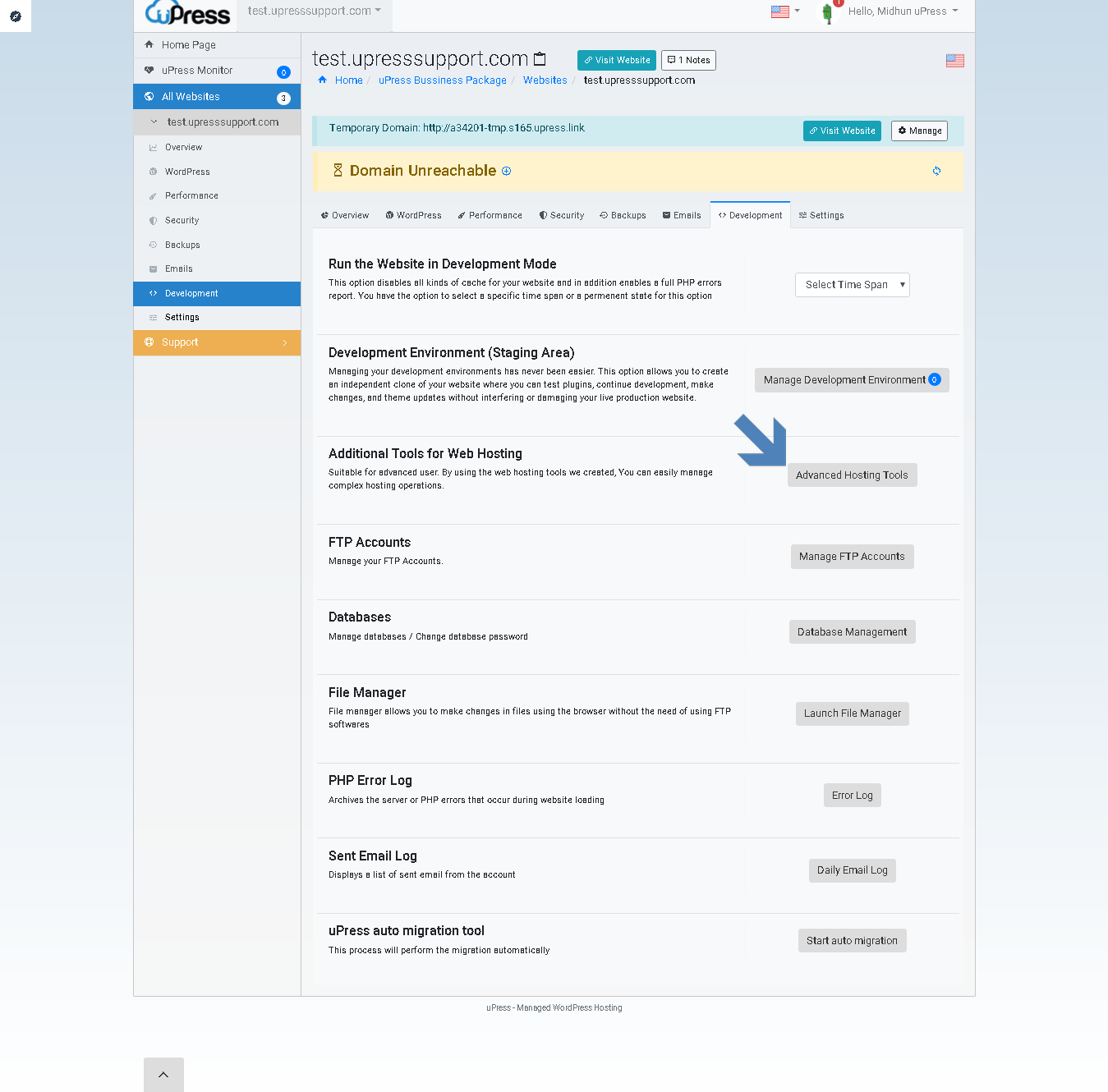Screen dimensions: 1108x1092
Task: Click Manage Development Environment button
Action: [852, 380]
